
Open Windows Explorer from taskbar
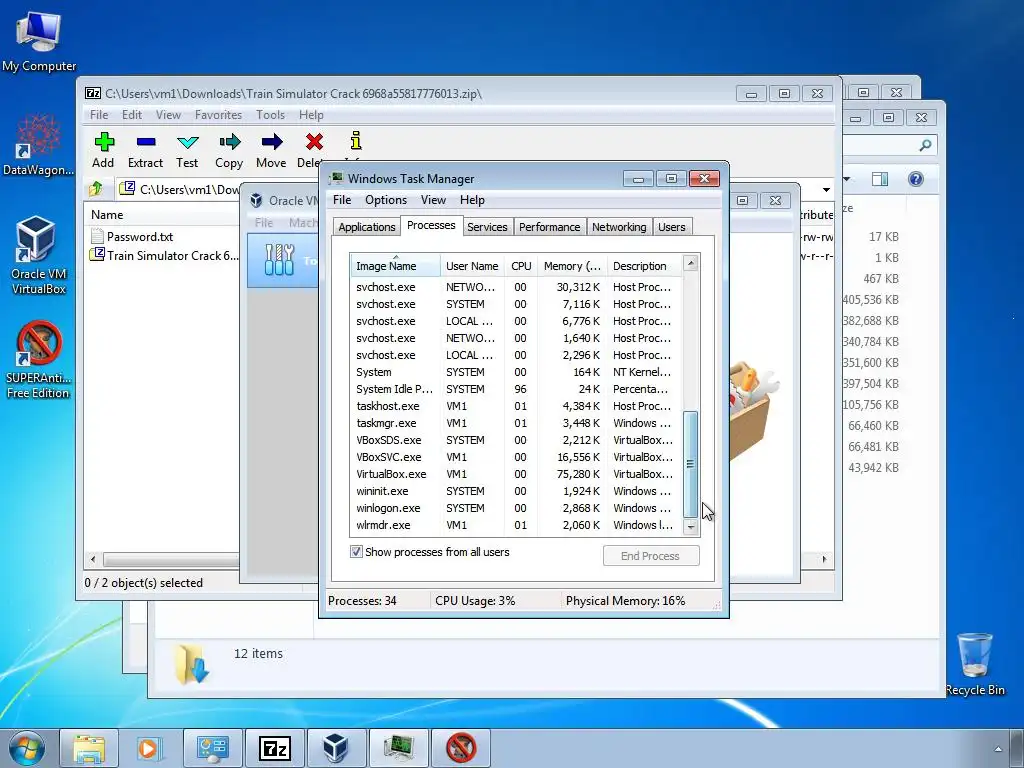pyautogui.click(x=89, y=748)
